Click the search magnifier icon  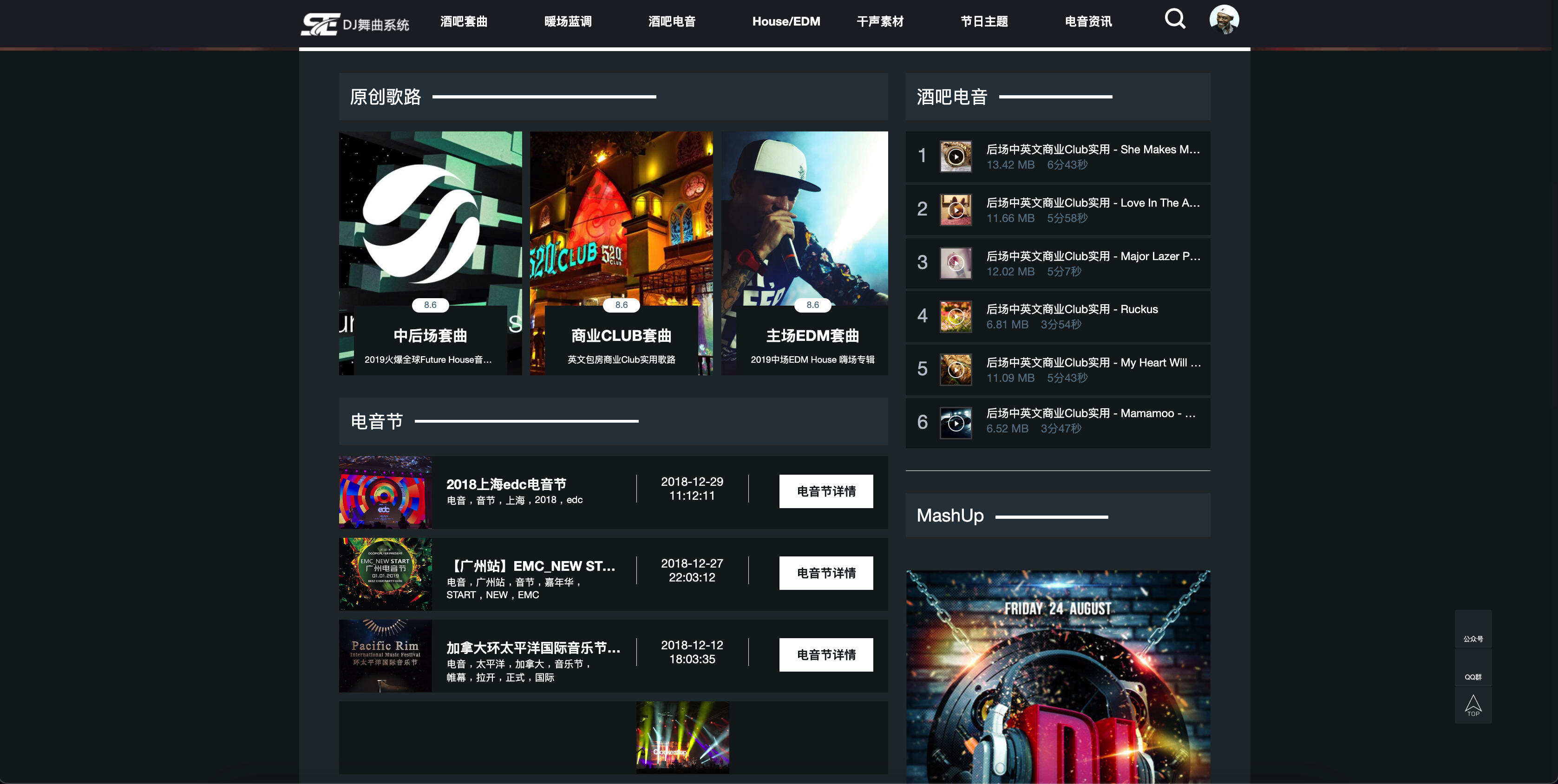pos(1175,20)
